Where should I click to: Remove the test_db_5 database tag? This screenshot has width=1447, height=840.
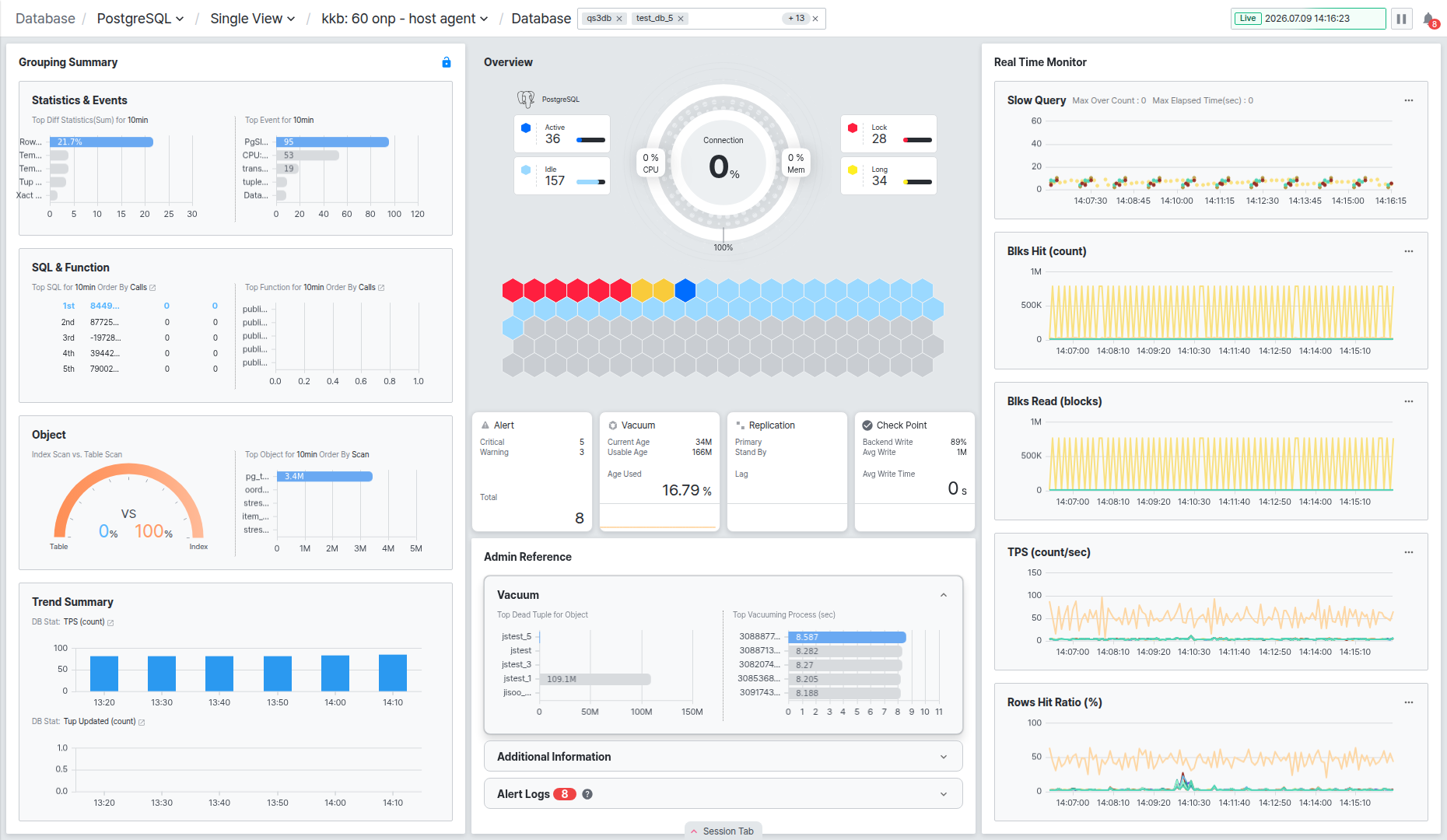pos(681,19)
